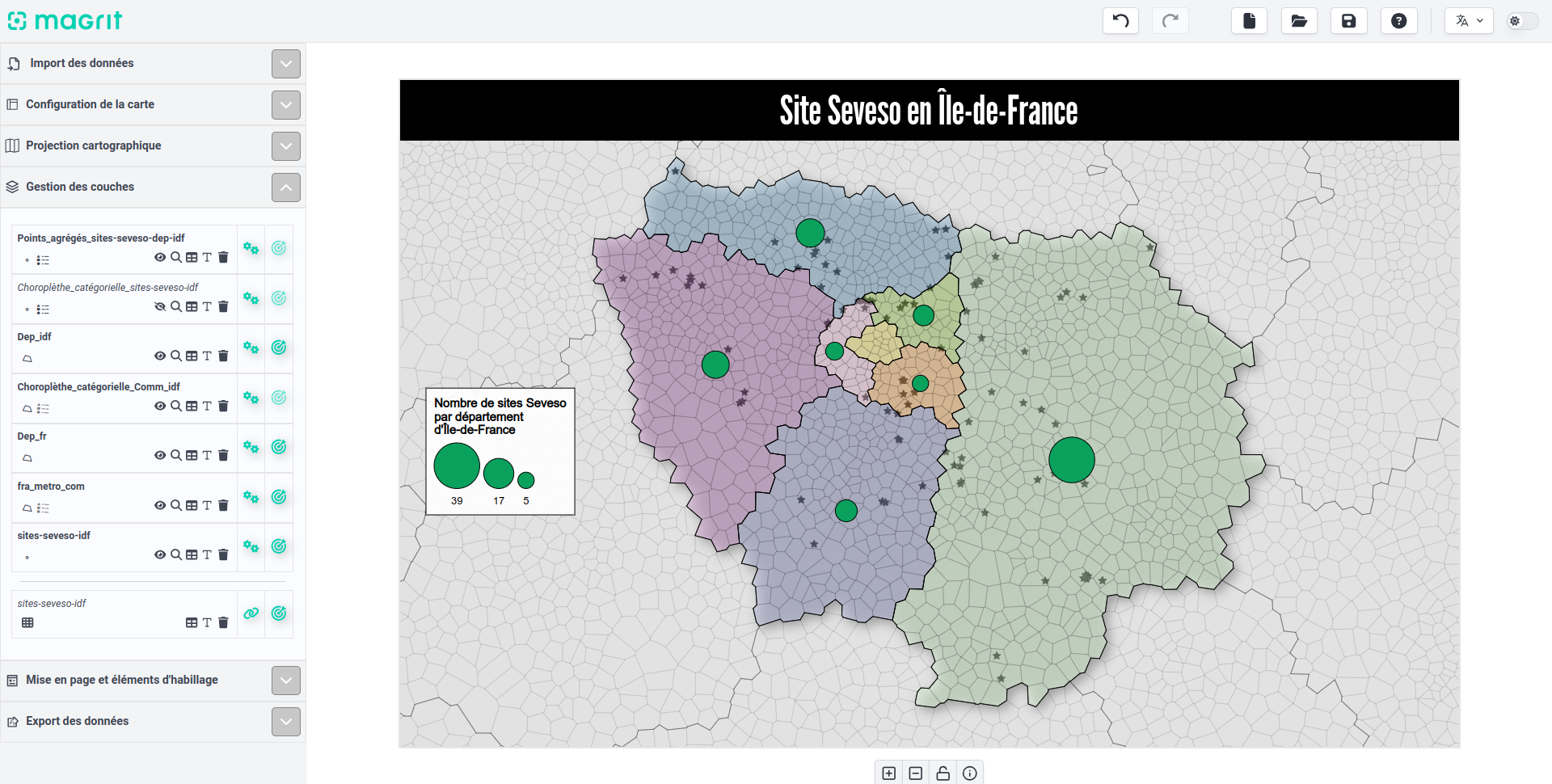The image size is (1552, 784).
Task: Click the largest legend circle labeled 39
Action: click(x=457, y=466)
